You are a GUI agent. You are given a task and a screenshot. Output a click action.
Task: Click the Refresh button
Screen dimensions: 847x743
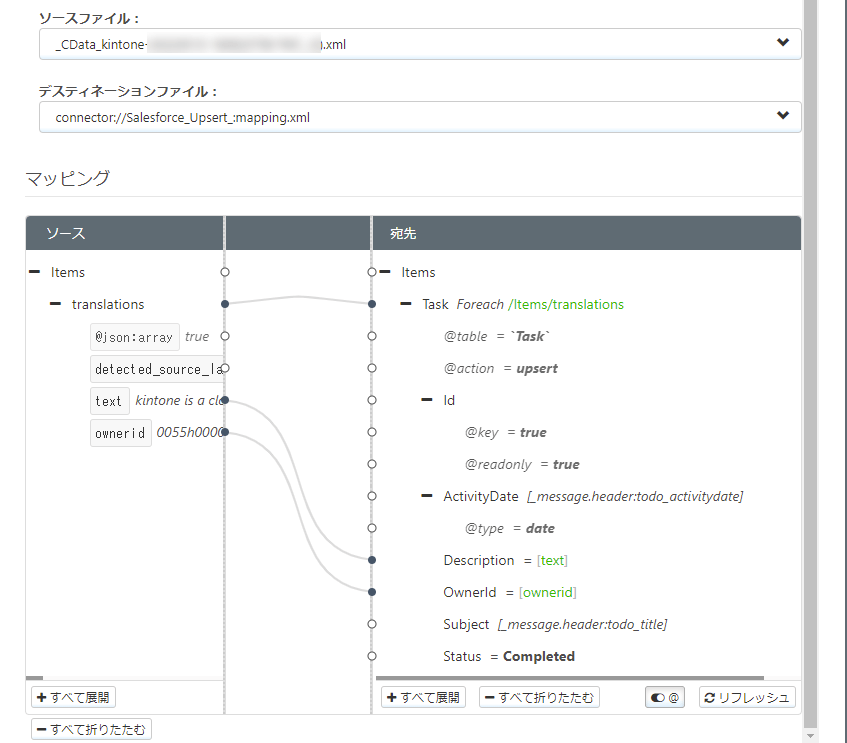point(747,697)
